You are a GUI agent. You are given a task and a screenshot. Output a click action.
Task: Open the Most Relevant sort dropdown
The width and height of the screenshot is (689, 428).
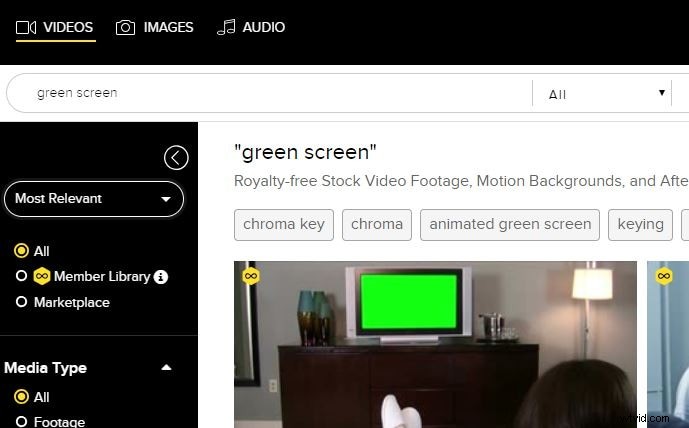click(x=94, y=199)
